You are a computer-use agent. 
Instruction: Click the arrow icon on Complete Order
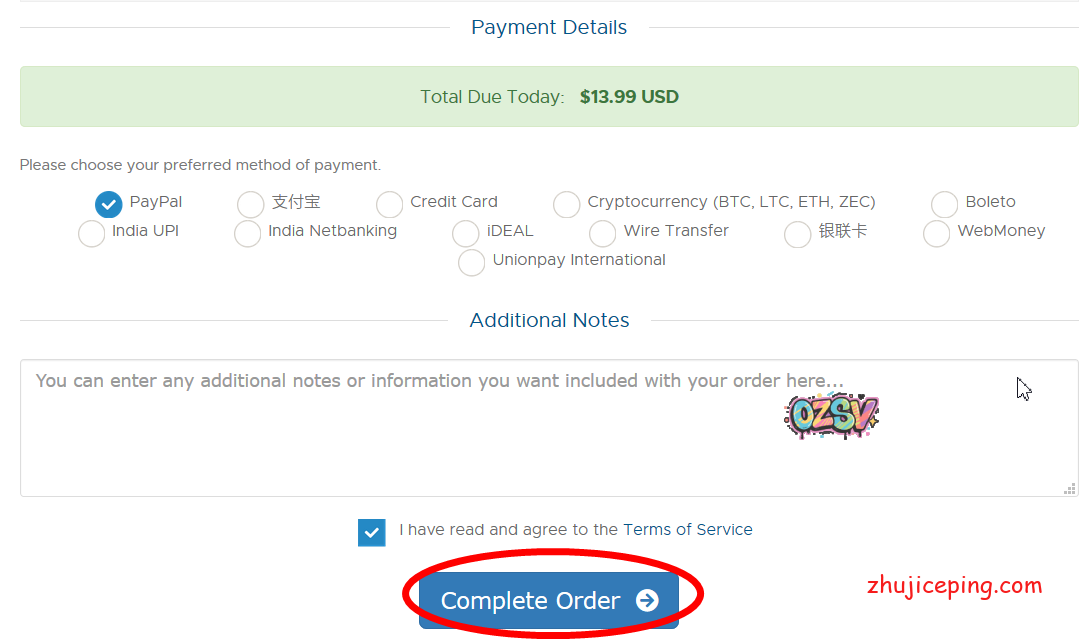tap(647, 600)
